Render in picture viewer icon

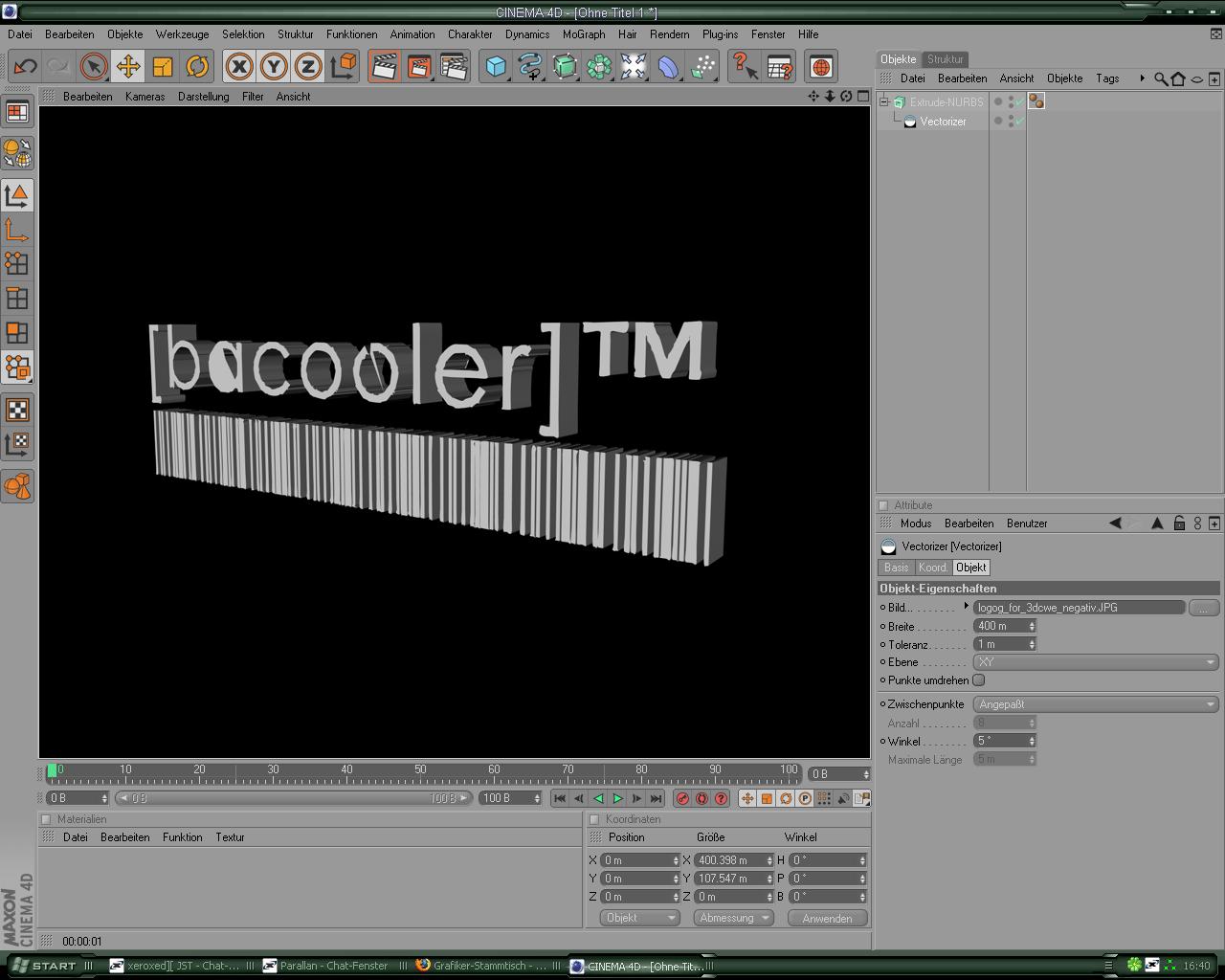click(419, 66)
